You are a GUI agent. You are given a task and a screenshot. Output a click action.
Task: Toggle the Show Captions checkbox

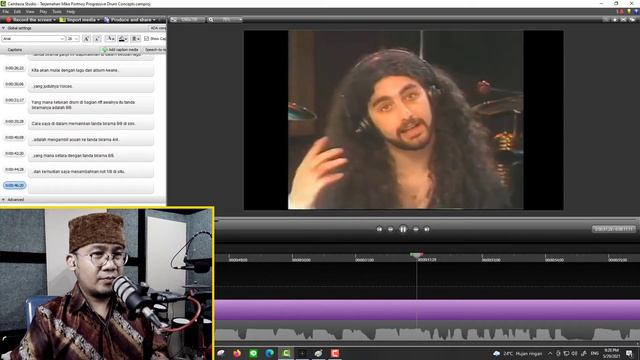coord(147,38)
